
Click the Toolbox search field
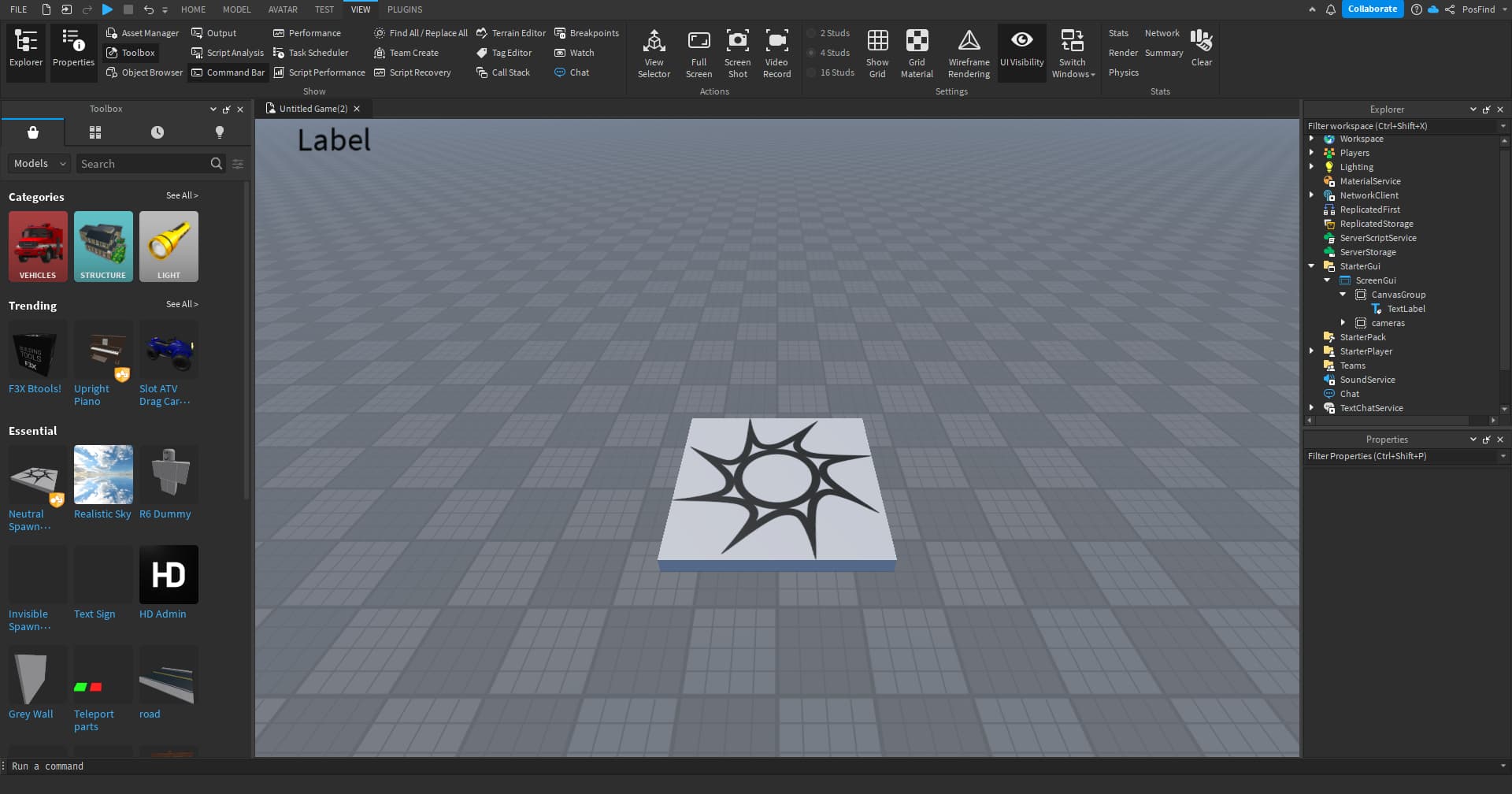point(143,164)
